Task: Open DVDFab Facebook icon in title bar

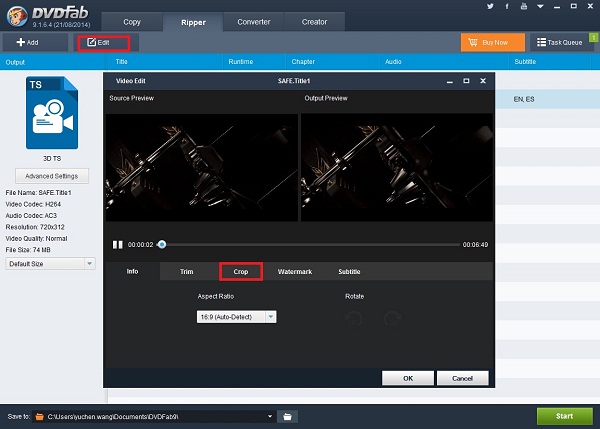Action: (507, 6)
